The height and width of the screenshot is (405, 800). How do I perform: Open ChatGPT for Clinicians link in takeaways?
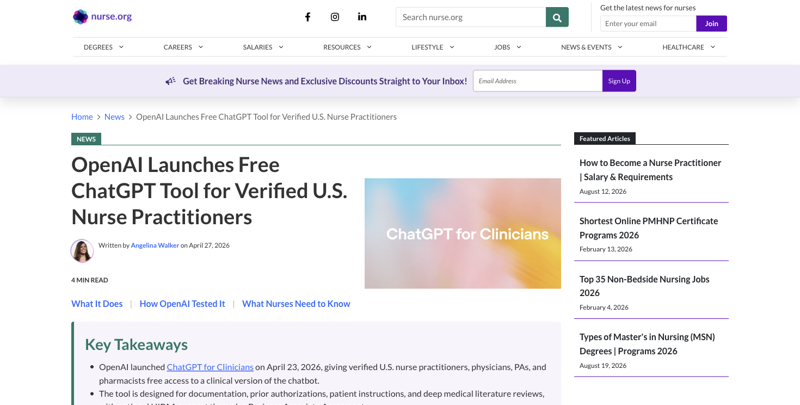click(210, 367)
